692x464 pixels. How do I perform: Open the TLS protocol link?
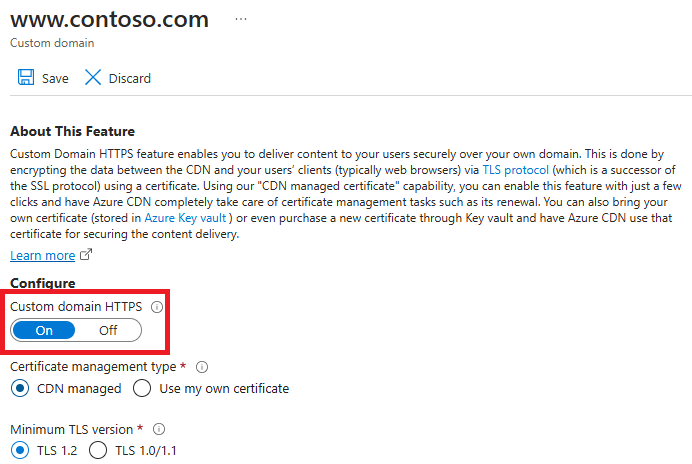515,170
